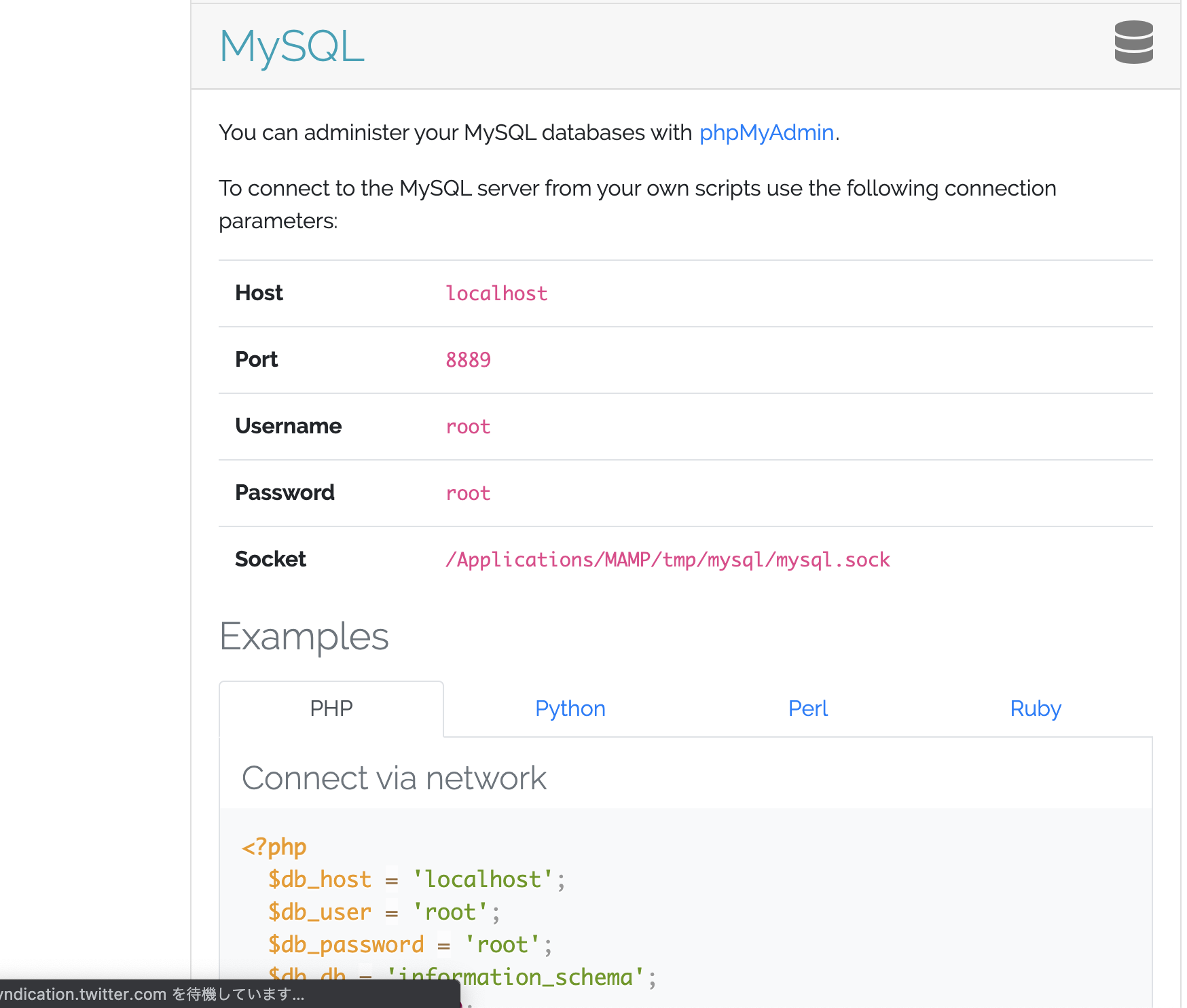Click the Connect via network heading
1187x1008 pixels.
coord(394,778)
